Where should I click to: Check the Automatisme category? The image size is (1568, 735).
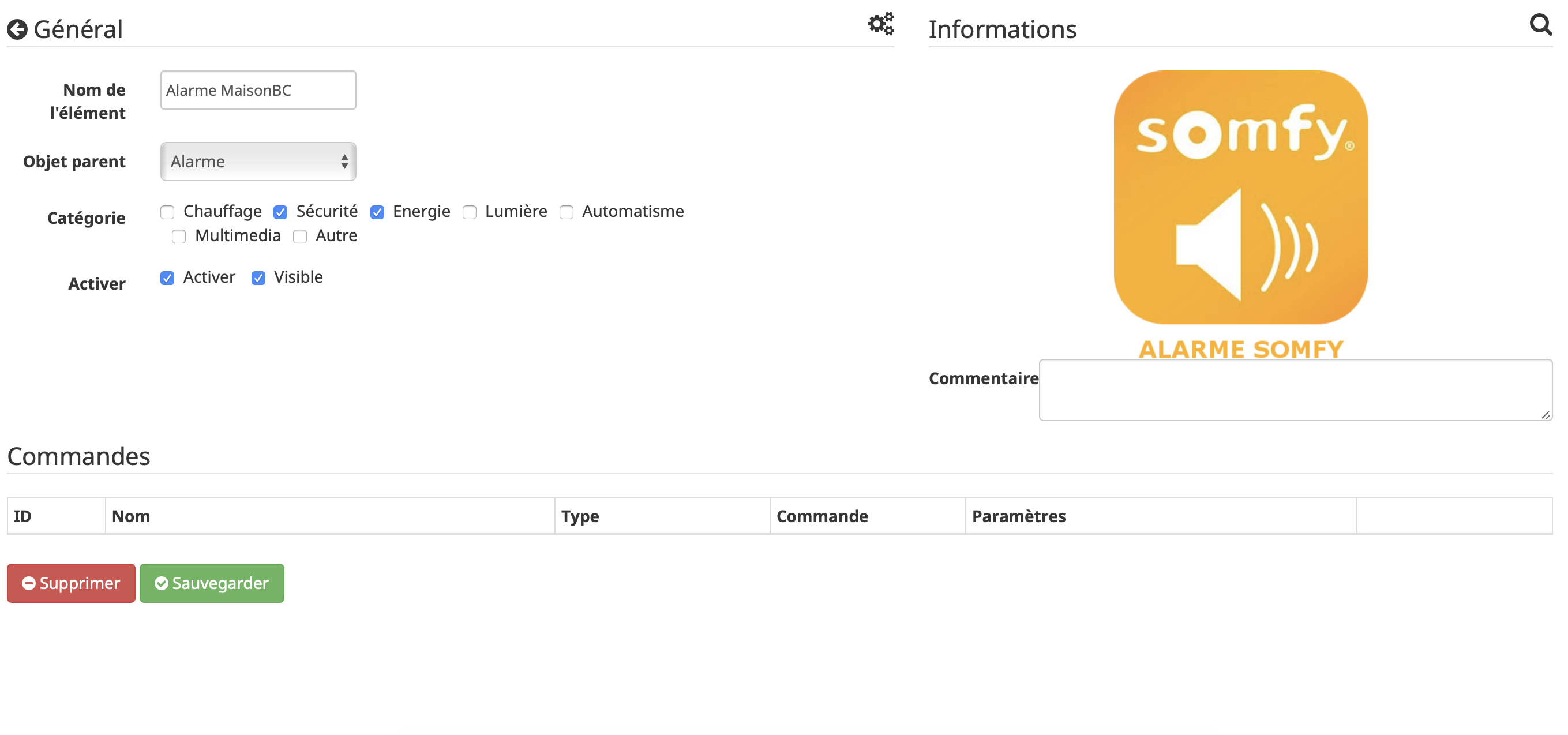pos(566,212)
